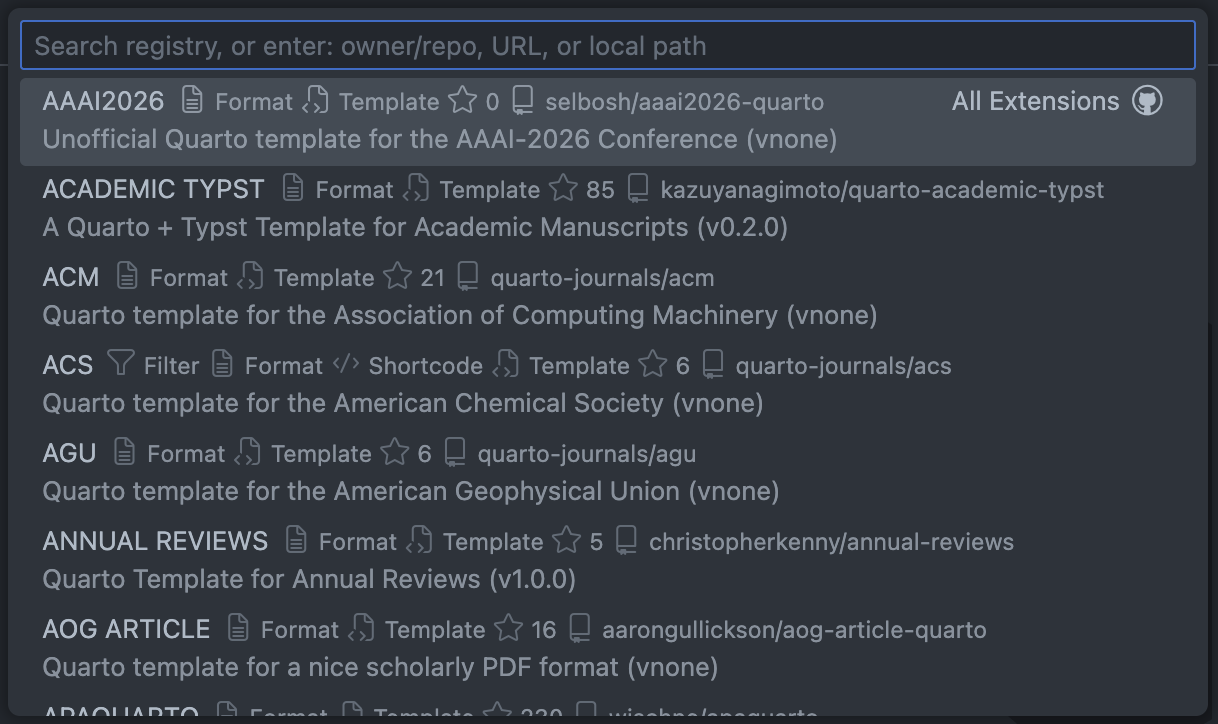The width and height of the screenshot is (1218, 724).
Task: Click the GitHub icon beside All Extensions
Action: [1147, 101]
